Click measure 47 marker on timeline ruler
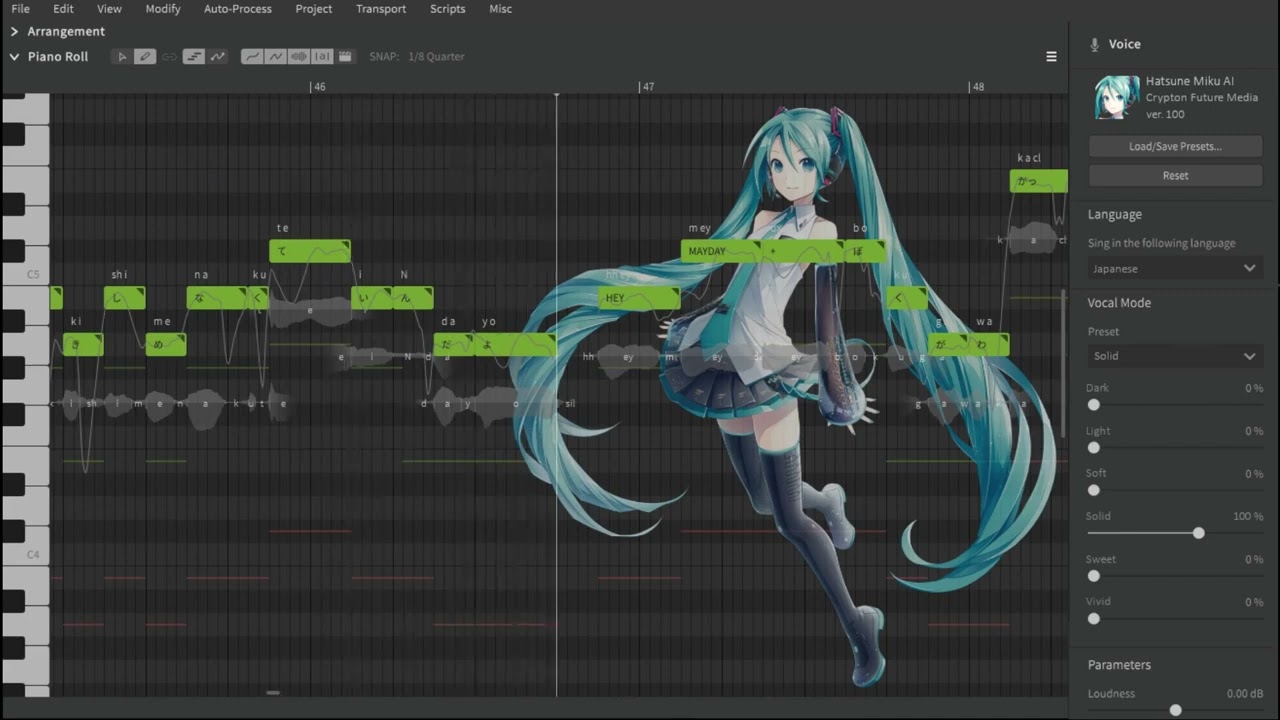Screen dimensions: 1280x720 [x=647, y=87]
